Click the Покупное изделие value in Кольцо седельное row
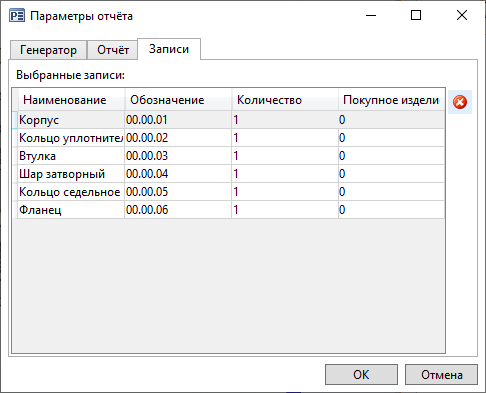This screenshot has width=486, height=393. tap(392, 192)
